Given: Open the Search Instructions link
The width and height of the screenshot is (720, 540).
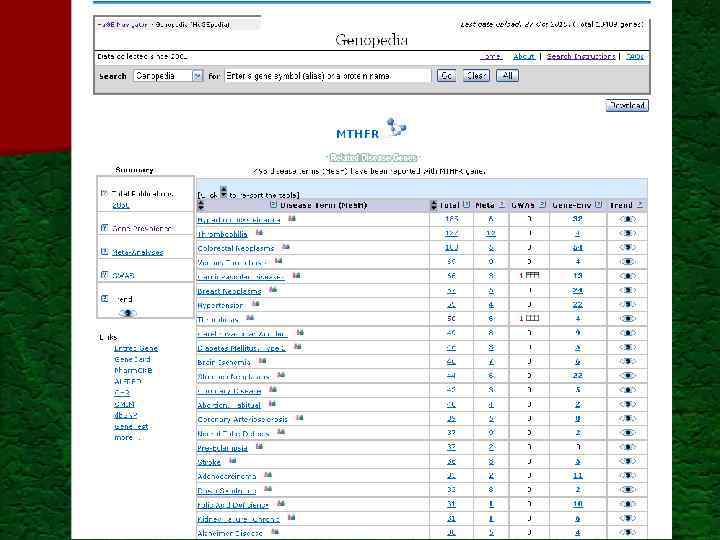Looking at the screenshot, I should (x=580, y=56).
